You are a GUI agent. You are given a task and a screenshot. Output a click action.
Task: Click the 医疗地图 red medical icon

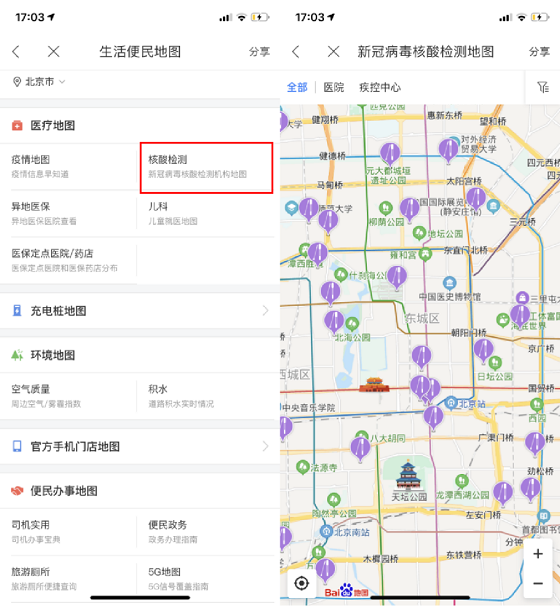[x=17, y=125]
